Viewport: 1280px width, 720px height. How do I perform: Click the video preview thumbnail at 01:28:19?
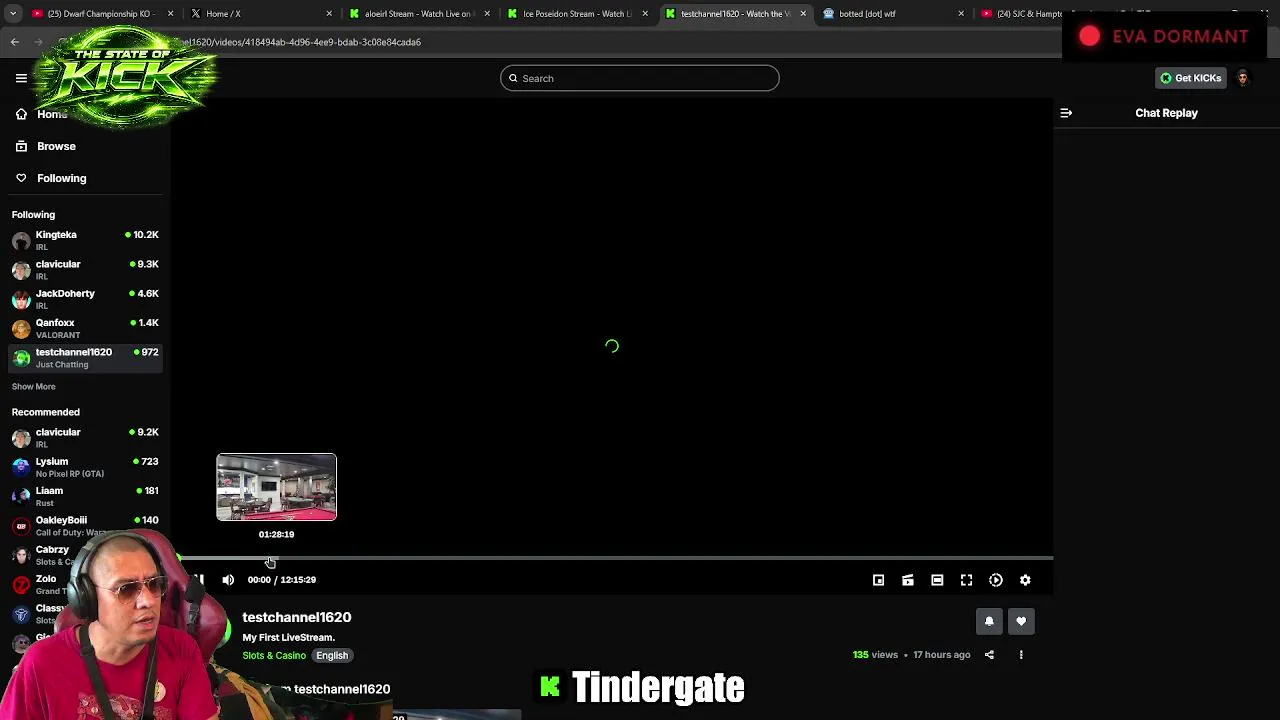click(277, 487)
